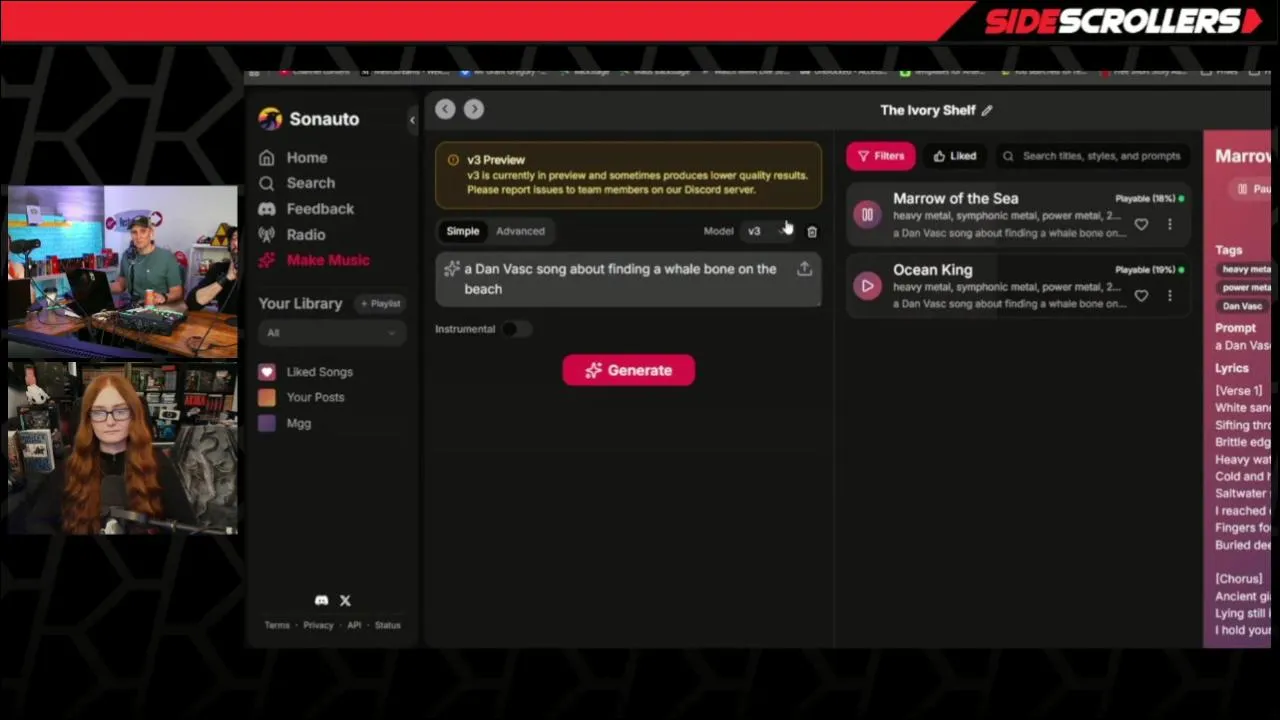Viewport: 1280px width, 720px height.
Task: Click the Make Music sparkle icon
Action: (x=266, y=260)
